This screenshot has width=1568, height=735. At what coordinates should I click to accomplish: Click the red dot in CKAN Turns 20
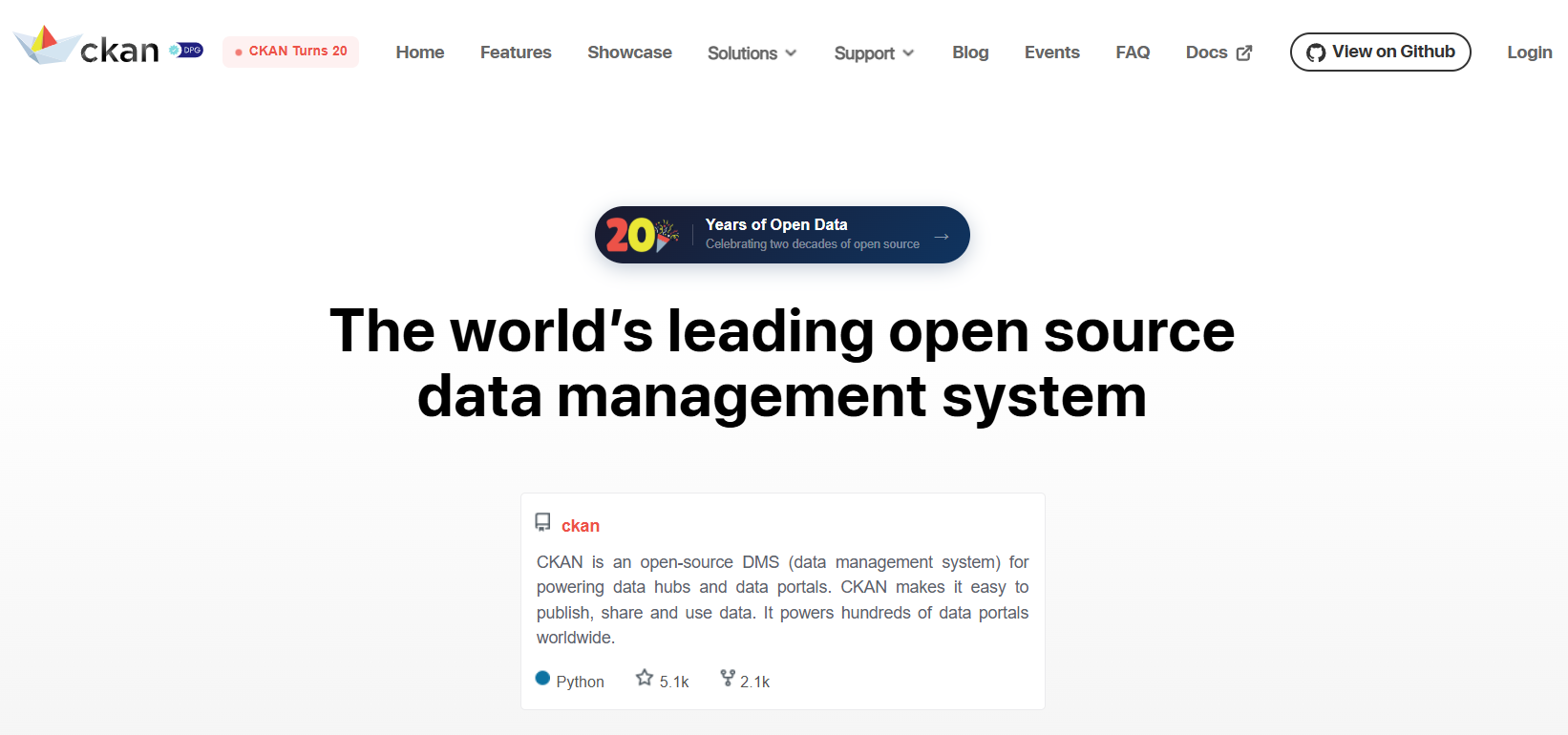point(239,52)
